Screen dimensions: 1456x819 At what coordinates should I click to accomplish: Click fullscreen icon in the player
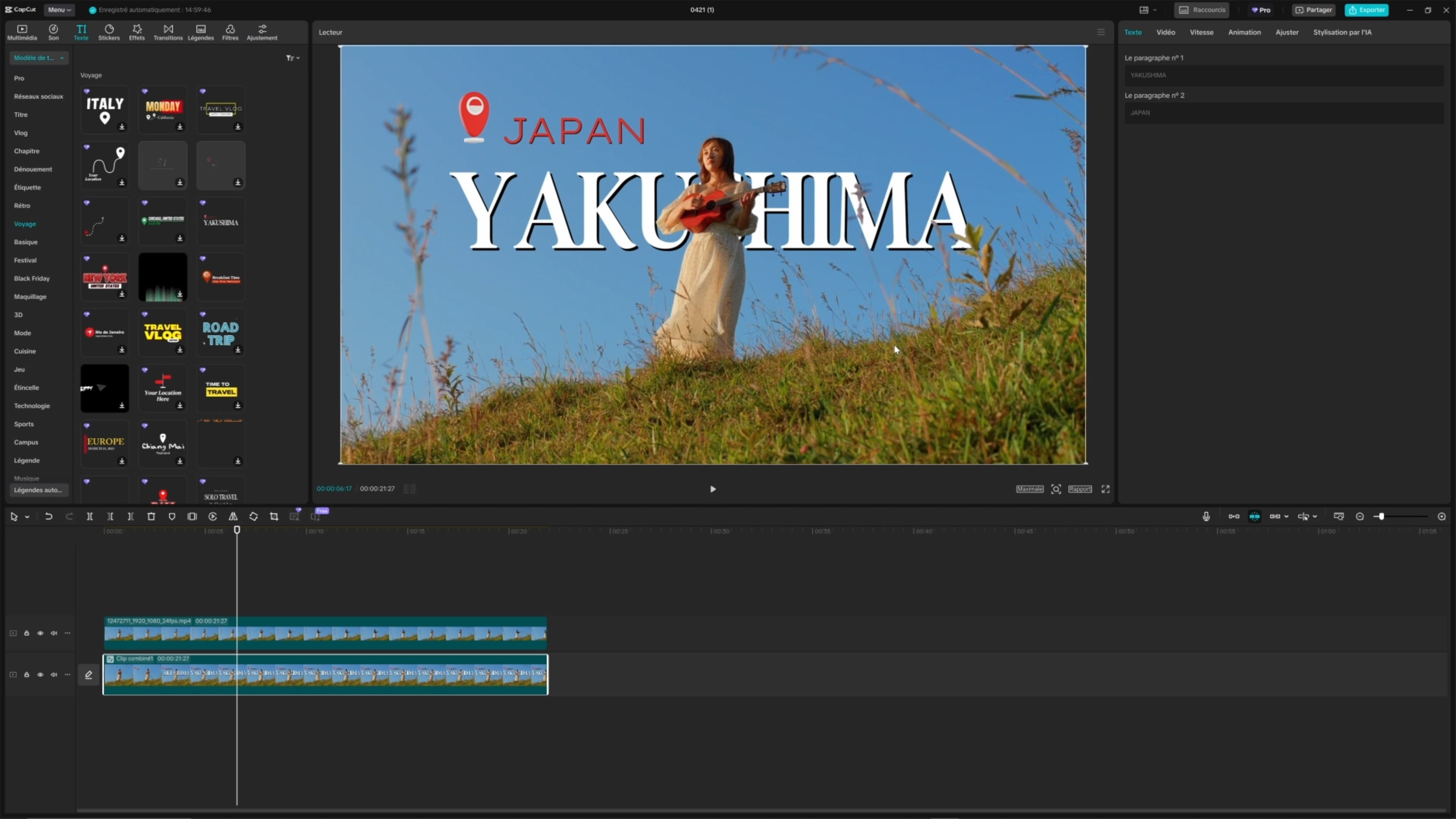pos(1106,489)
